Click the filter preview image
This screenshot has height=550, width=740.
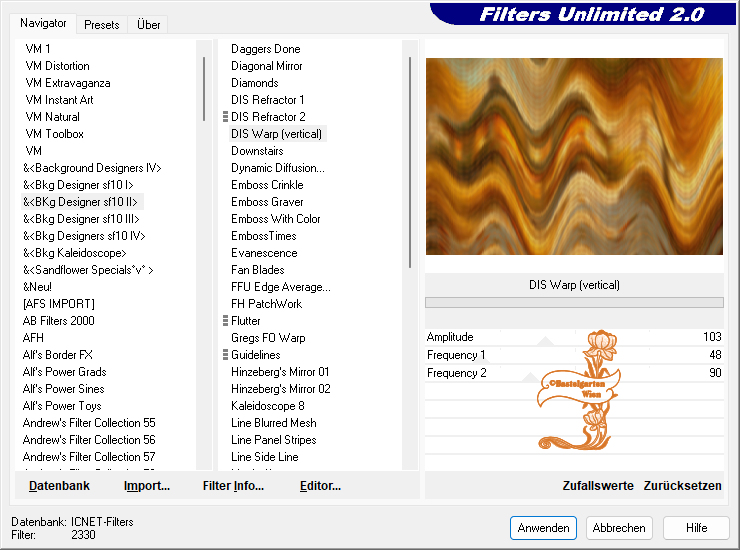[x=574, y=156]
